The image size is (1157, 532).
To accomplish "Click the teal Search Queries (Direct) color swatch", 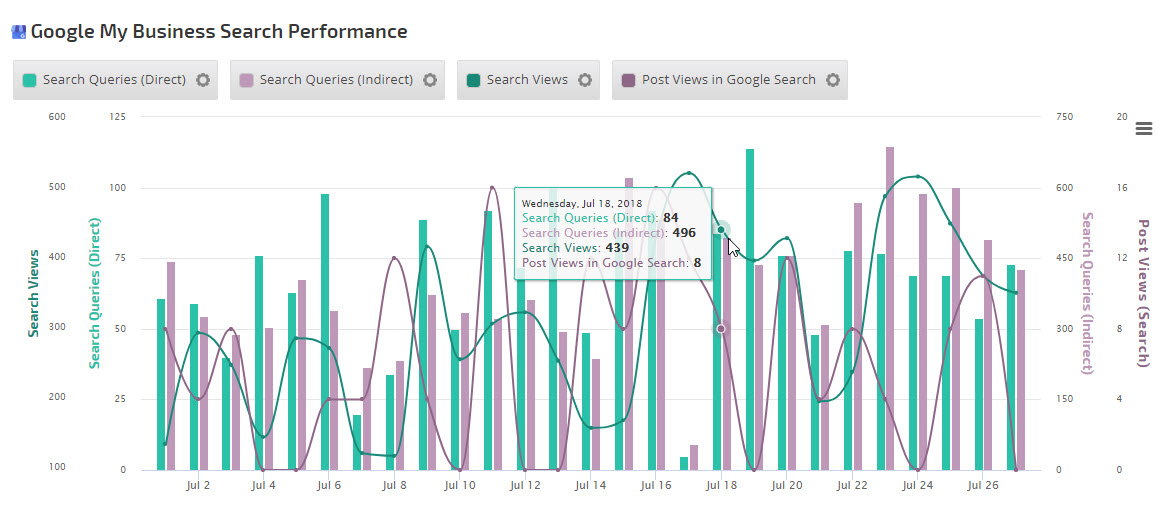I will (x=30, y=80).
